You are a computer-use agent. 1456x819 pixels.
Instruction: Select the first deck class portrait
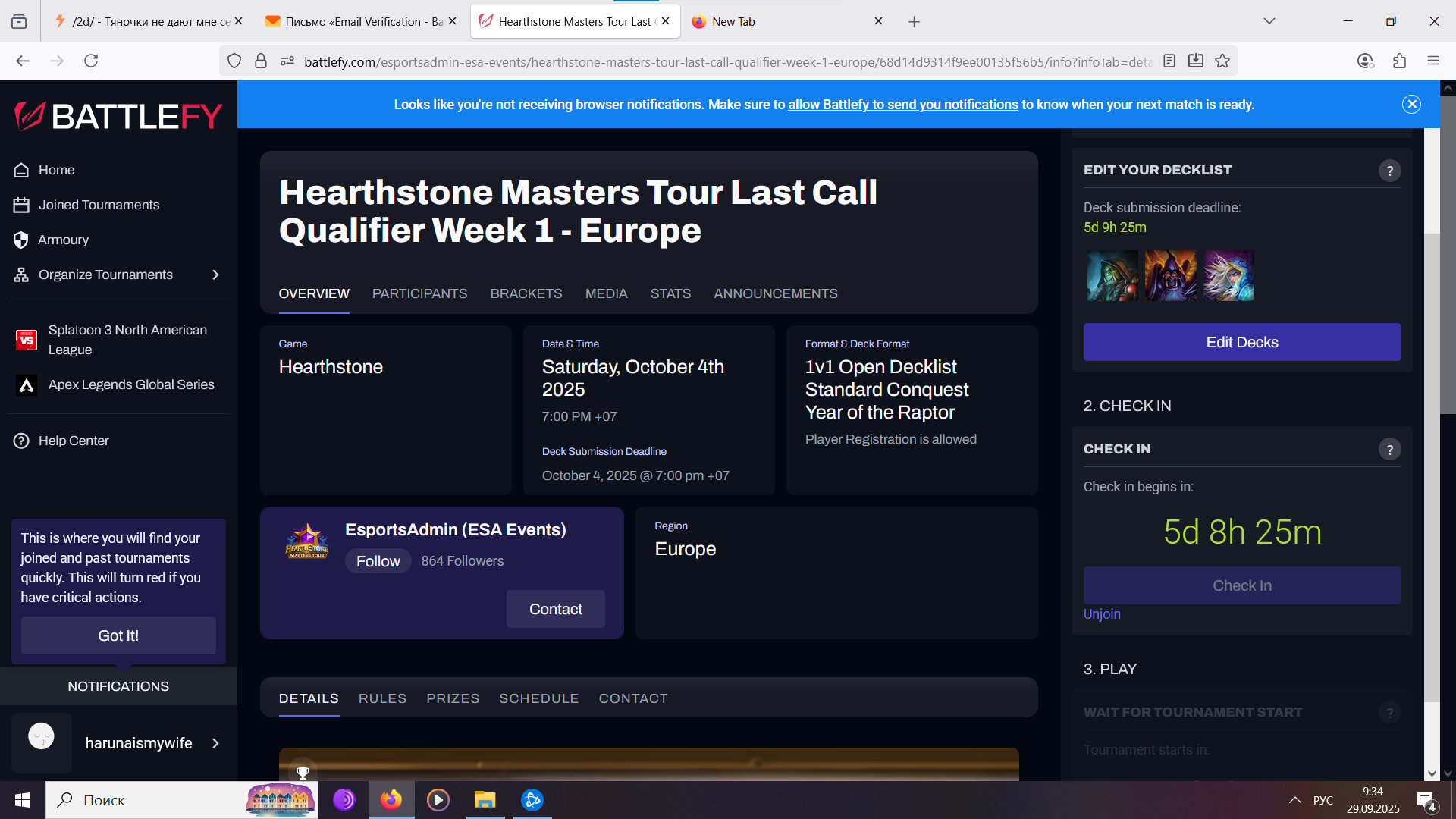[1112, 276]
